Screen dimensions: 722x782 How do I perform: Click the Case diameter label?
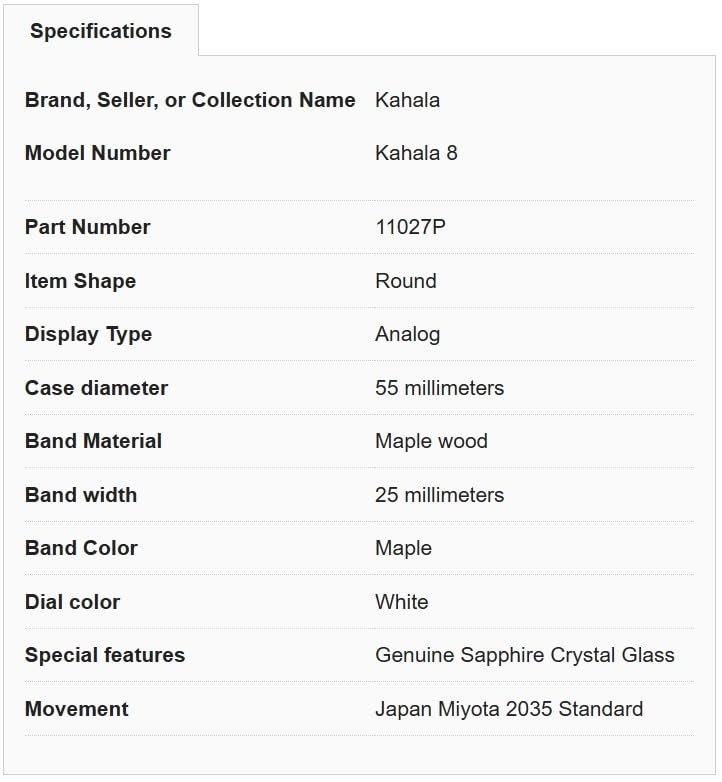tap(96, 388)
